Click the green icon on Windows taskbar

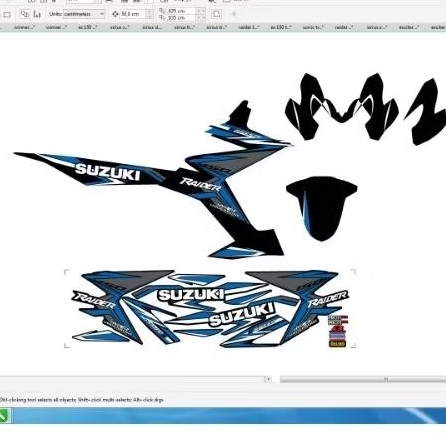tap(4, 416)
